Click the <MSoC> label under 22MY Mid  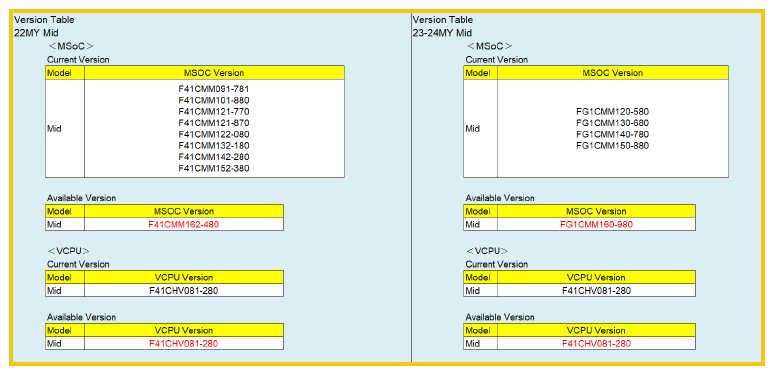pos(71,46)
